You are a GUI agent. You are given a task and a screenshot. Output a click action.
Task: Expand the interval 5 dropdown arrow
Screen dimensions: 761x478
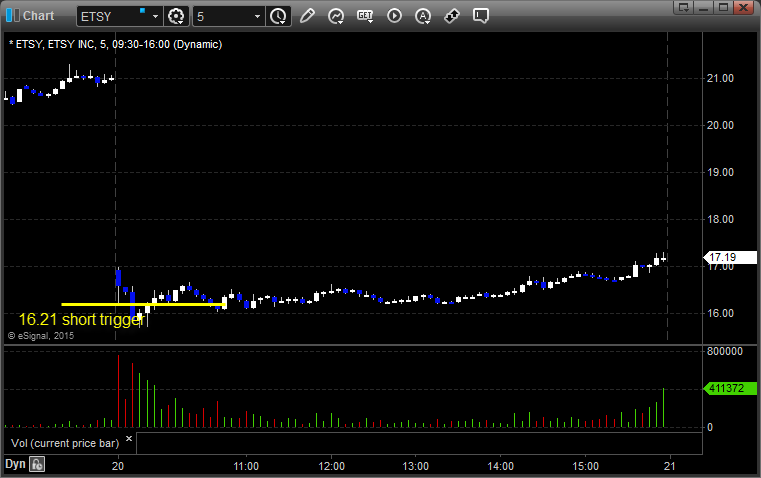pyautogui.click(x=257, y=16)
